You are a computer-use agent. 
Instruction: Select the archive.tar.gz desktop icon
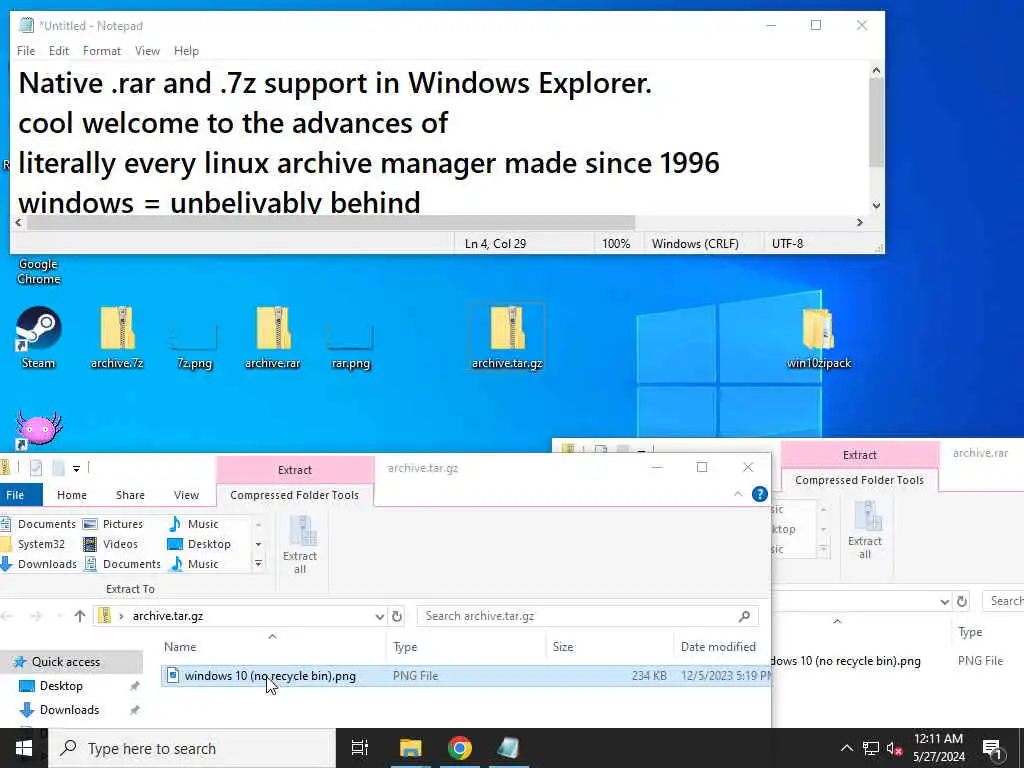(507, 338)
